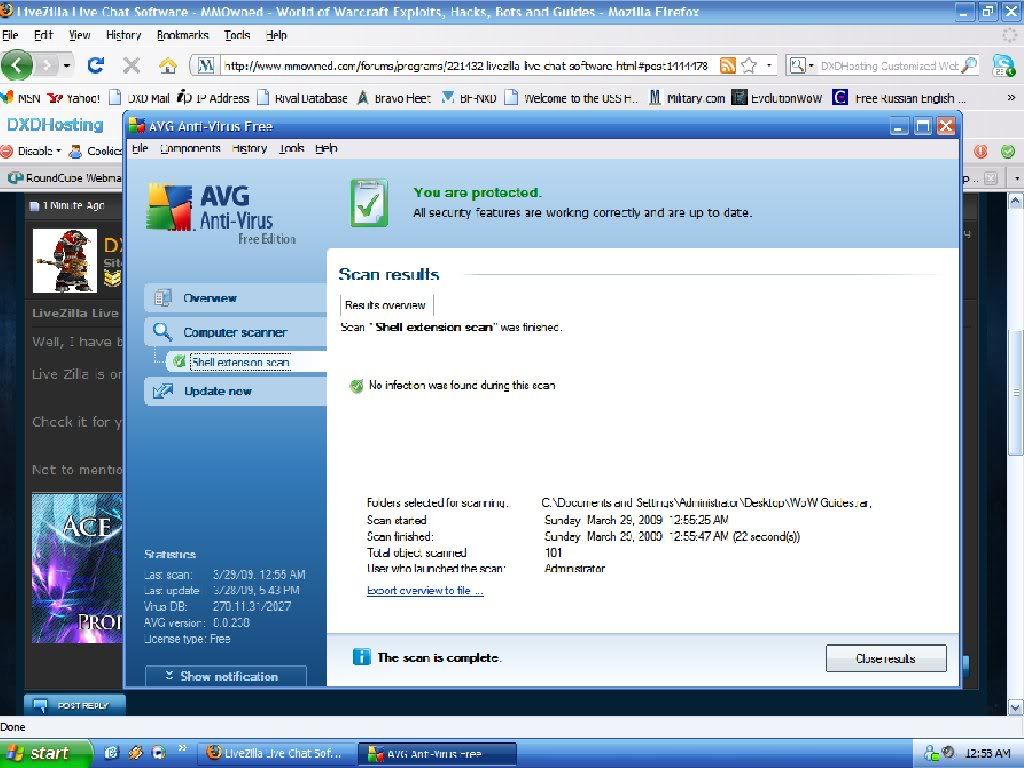Expand the quick launch overflow chevron
The image size is (1024, 768).
[183, 748]
